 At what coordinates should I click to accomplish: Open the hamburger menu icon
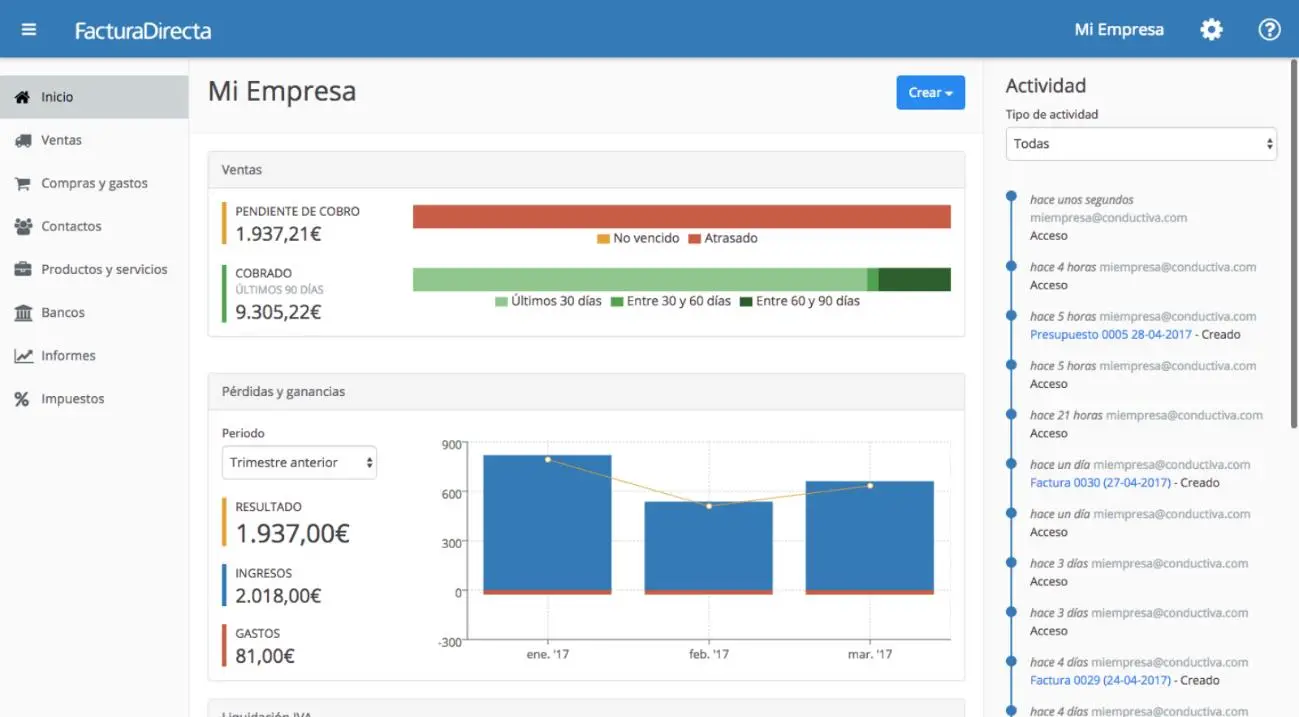tap(29, 30)
